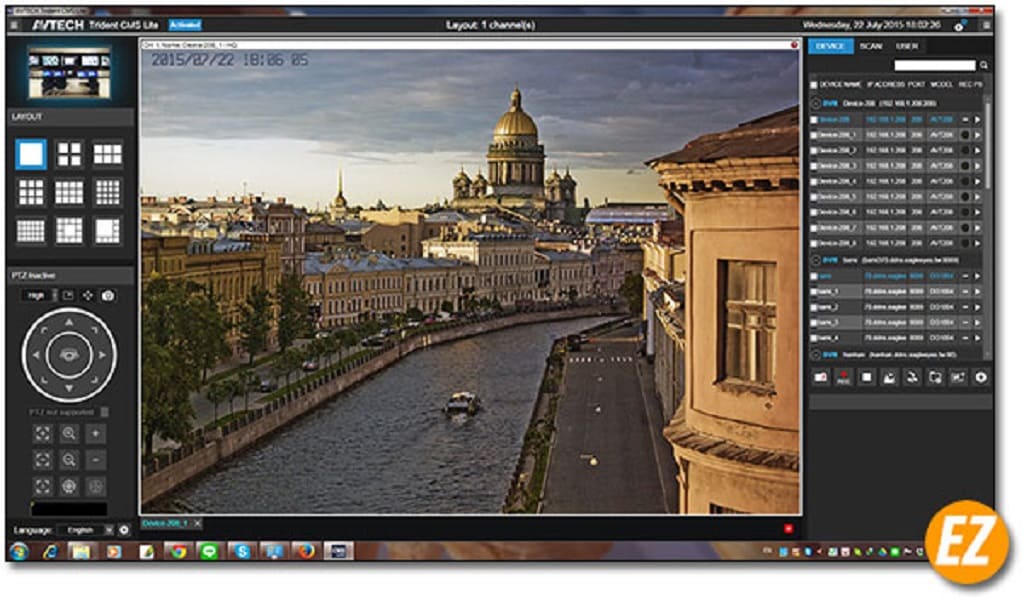1024x606 pixels.
Task: Tick the checkbox for Device-208_5
Action: point(814,197)
